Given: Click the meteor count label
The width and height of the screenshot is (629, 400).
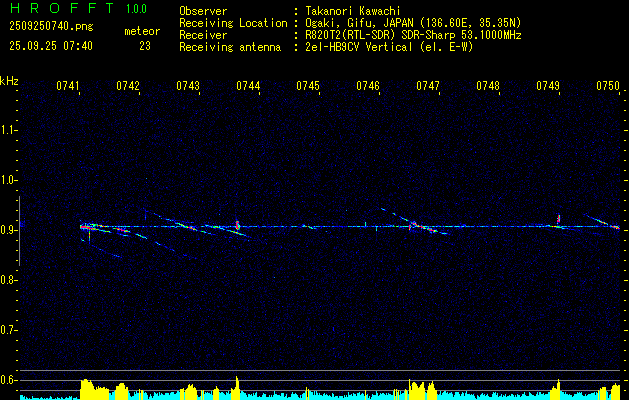Looking at the screenshot, I should pos(142,31).
